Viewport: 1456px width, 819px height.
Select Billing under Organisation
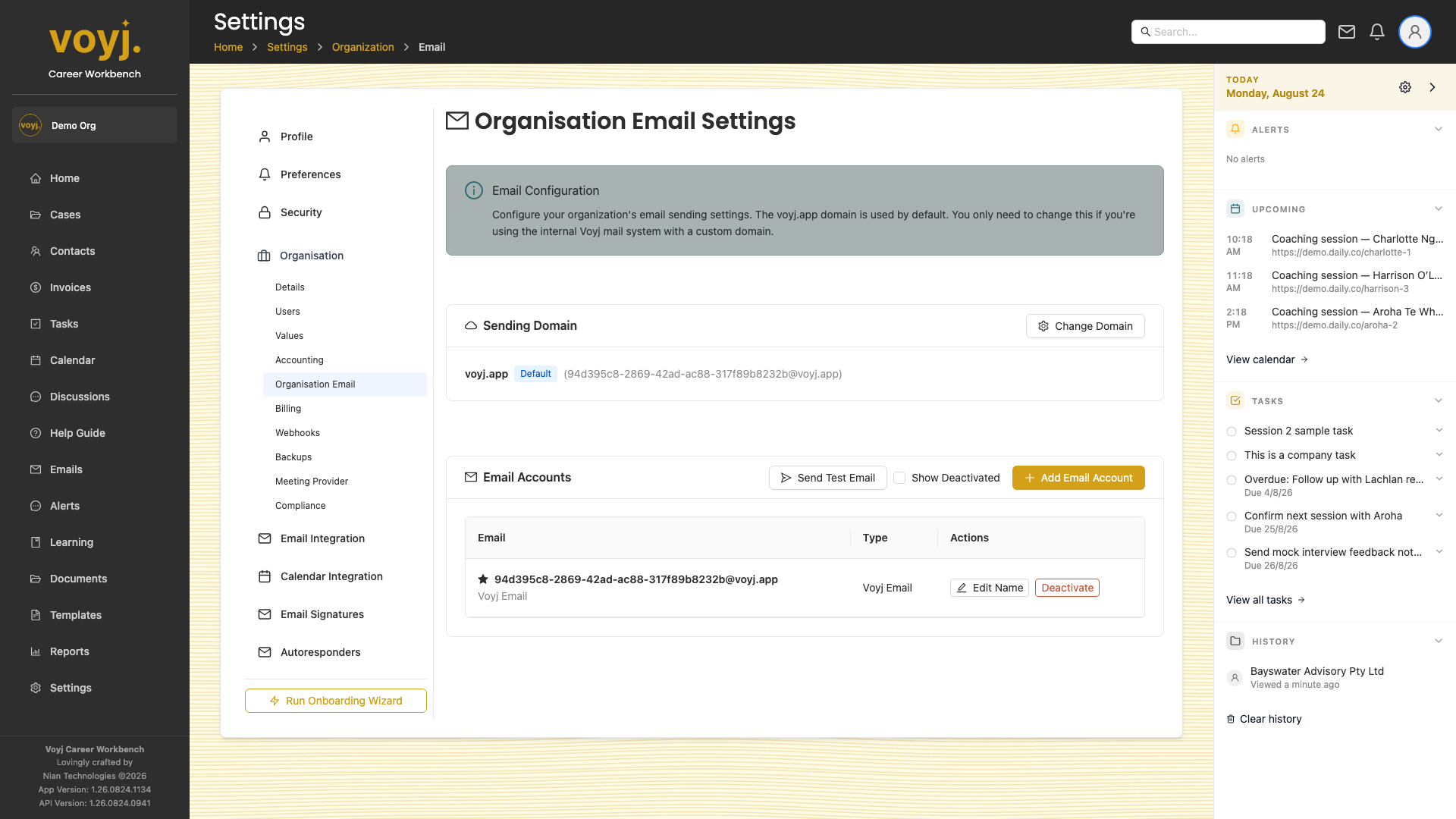click(x=345, y=409)
